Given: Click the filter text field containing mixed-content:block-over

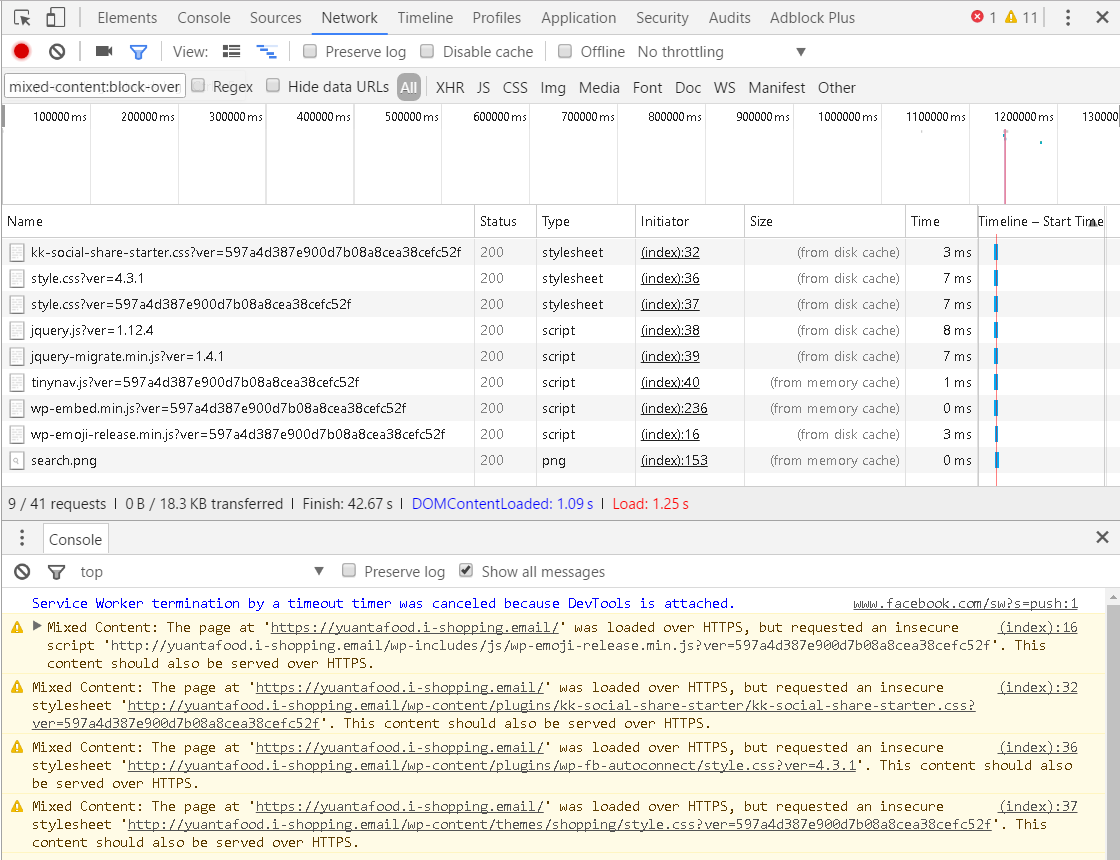Looking at the screenshot, I should (94, 86).
